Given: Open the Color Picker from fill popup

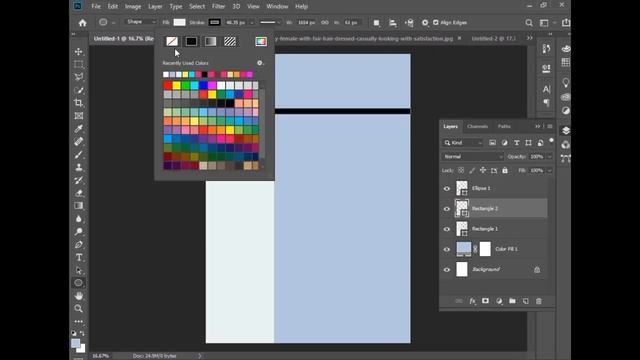Looking at the screenshot, I should click(261, 41).
